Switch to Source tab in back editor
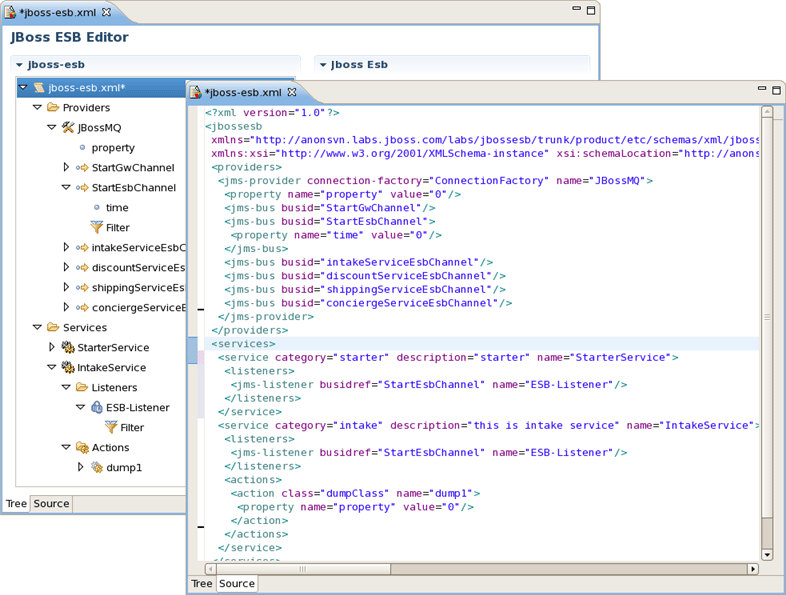 pyautogui.click(x=51, y=503)
